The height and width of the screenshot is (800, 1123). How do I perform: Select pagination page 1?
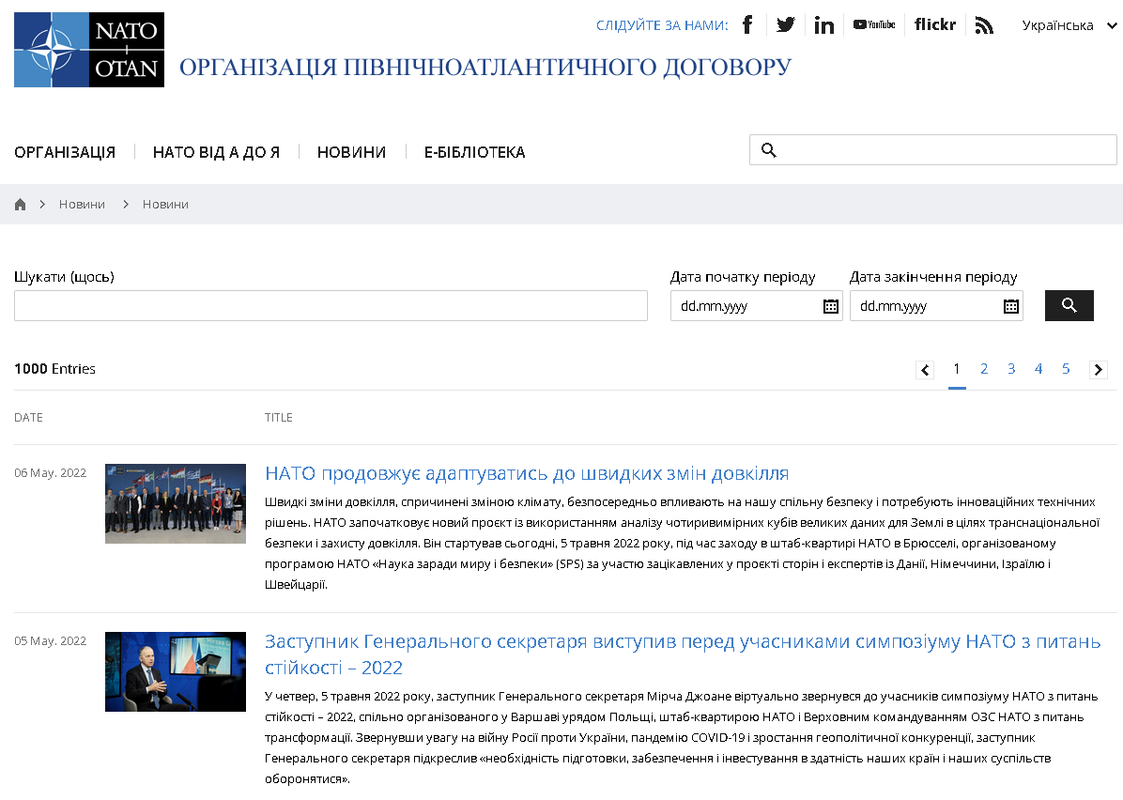click(x=956, y=369)
